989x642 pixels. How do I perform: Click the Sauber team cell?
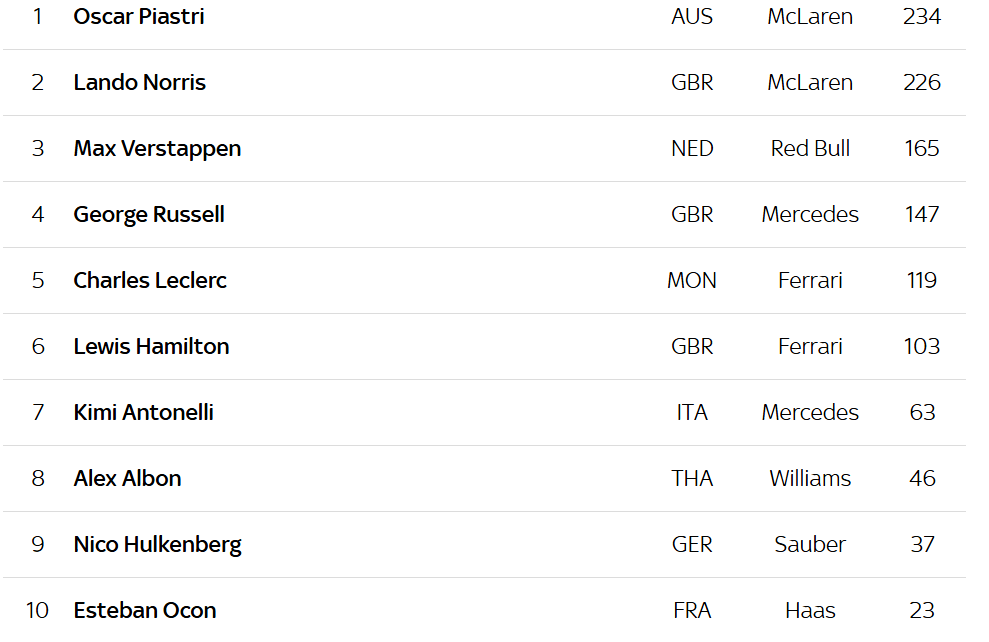[810, 545]
